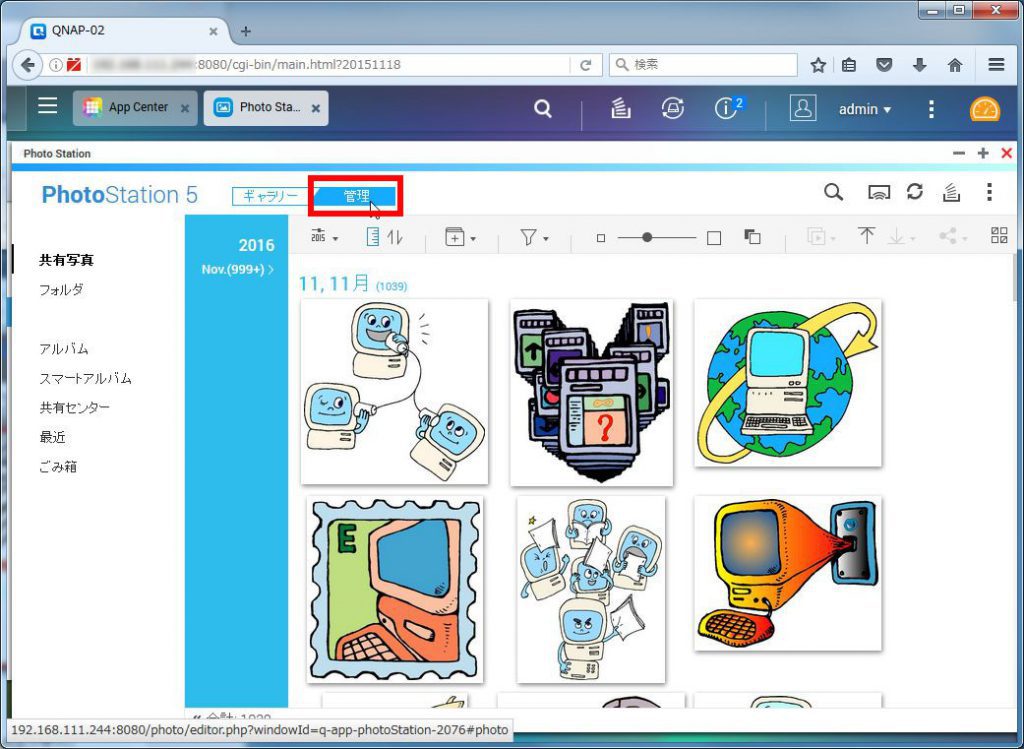Open 最近 in the sidebar
Image resolution: width=1024 pixels, height=749 pixels.
coord(52,437)
